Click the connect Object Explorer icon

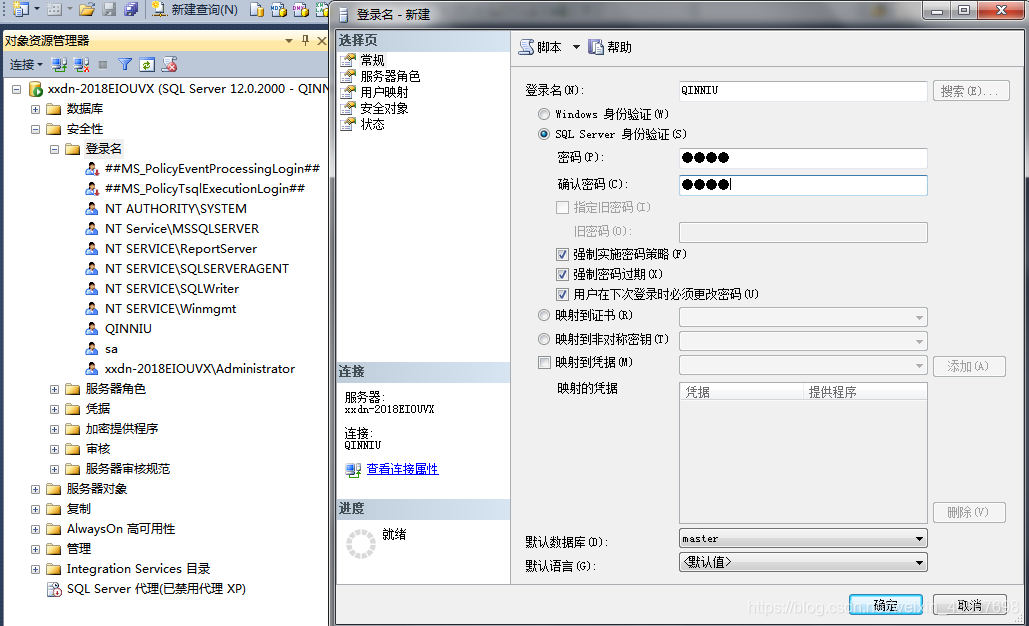tap(59, 64)
